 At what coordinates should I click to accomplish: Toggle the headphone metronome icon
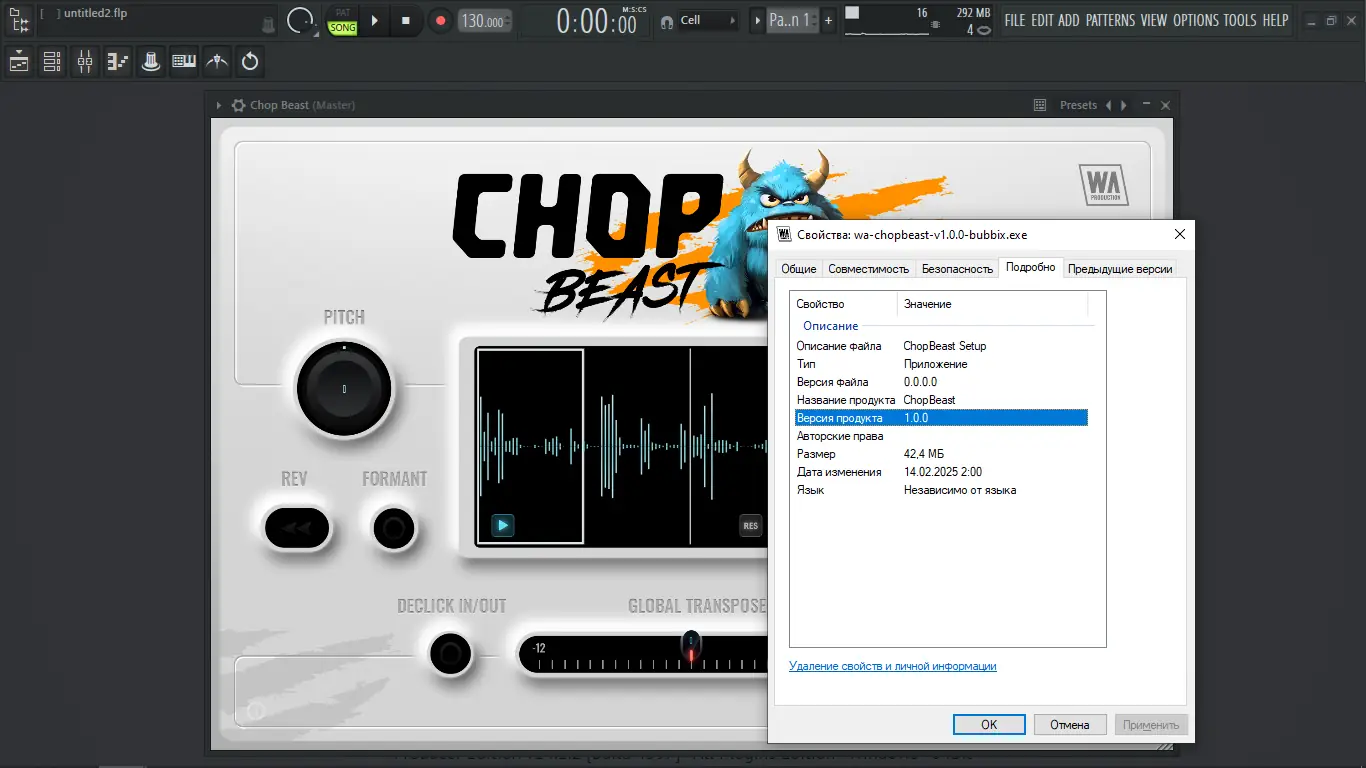click(x=667, y=21)
